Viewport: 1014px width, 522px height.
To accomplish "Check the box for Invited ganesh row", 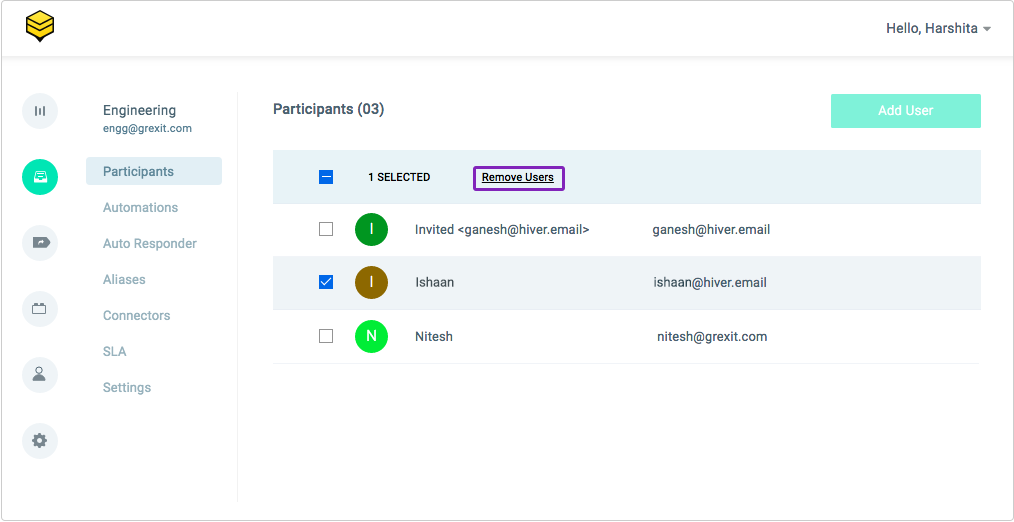I will 326,229.
